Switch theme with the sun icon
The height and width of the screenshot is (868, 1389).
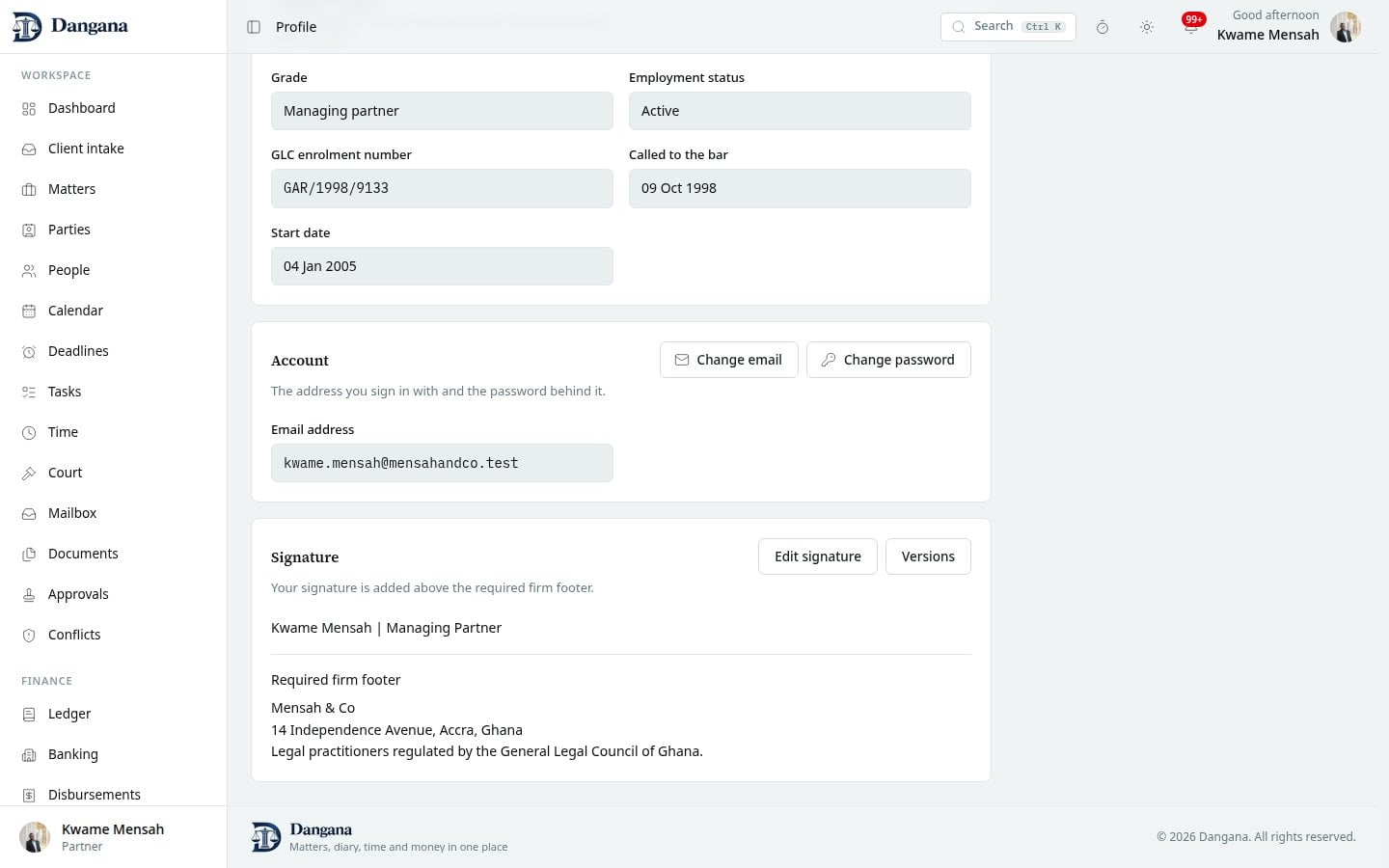tap(1147, 27)
